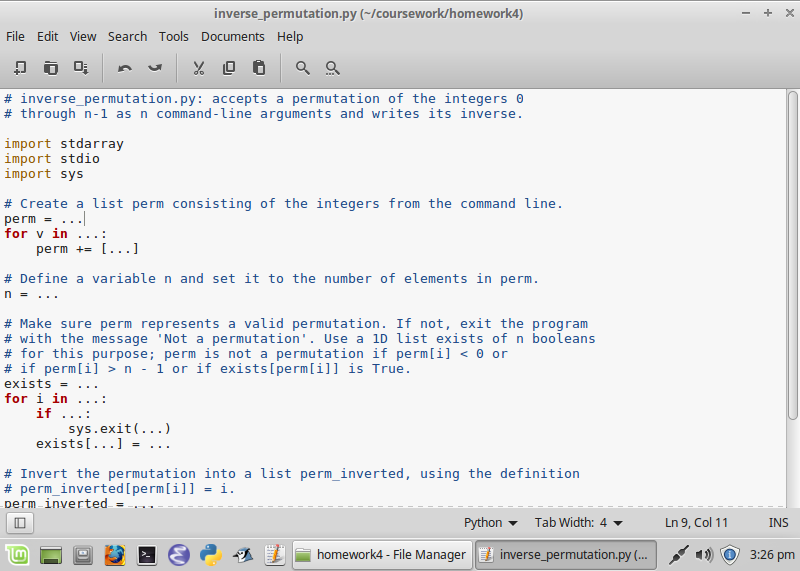The image size is (800, 571).
Task: Open find and replace tool
Action: pyautogui.click(x=333, y=68)
